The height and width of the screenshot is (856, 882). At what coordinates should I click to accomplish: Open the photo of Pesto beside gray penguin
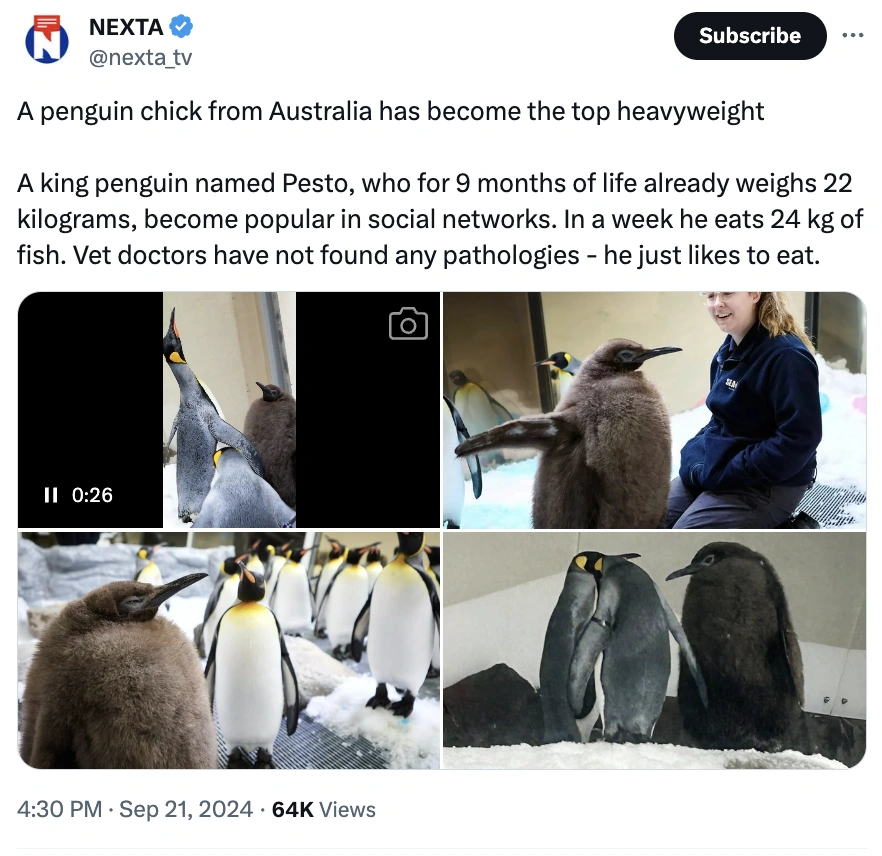click(654, 651)
